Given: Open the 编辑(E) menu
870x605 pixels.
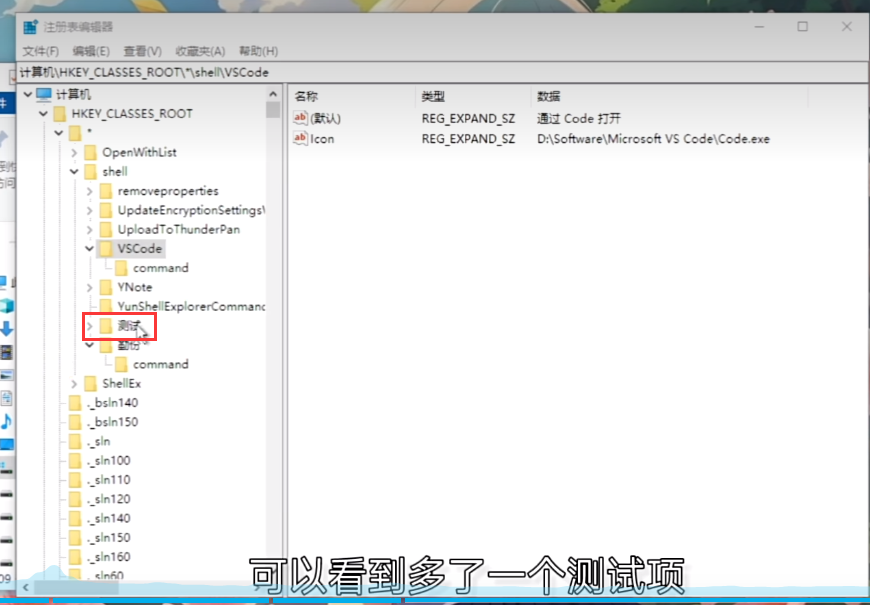Looking at the screenshot, I should click(91, 51).
